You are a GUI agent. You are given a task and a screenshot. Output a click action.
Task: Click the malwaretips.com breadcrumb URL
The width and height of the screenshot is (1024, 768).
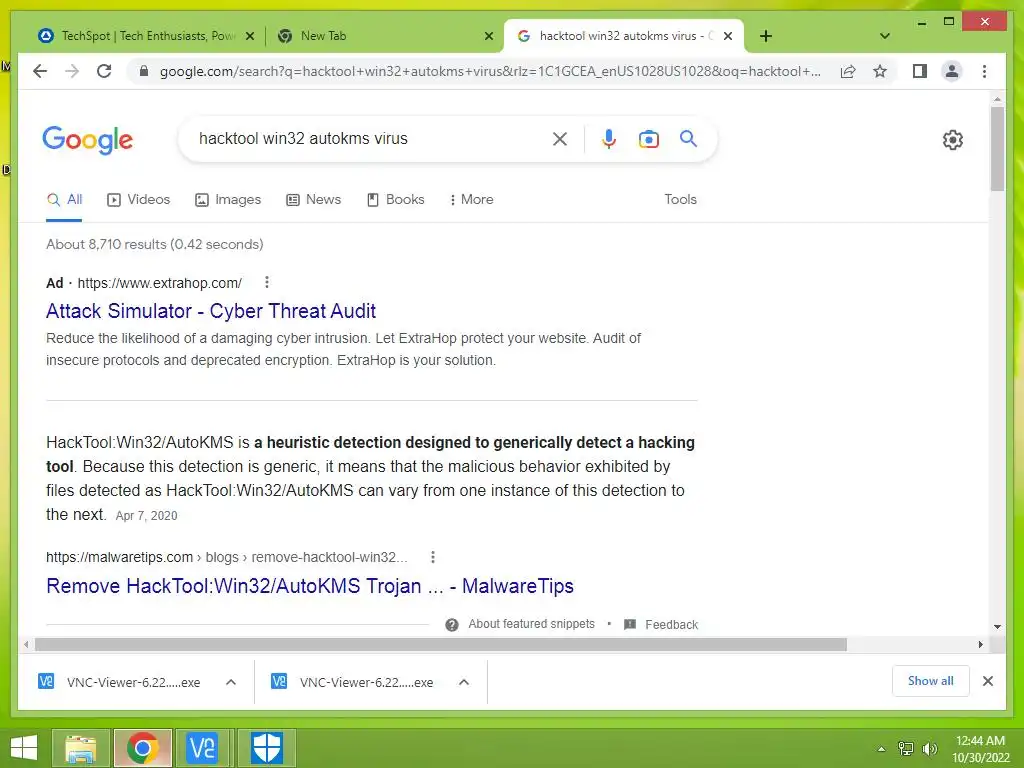click(226, 557)
